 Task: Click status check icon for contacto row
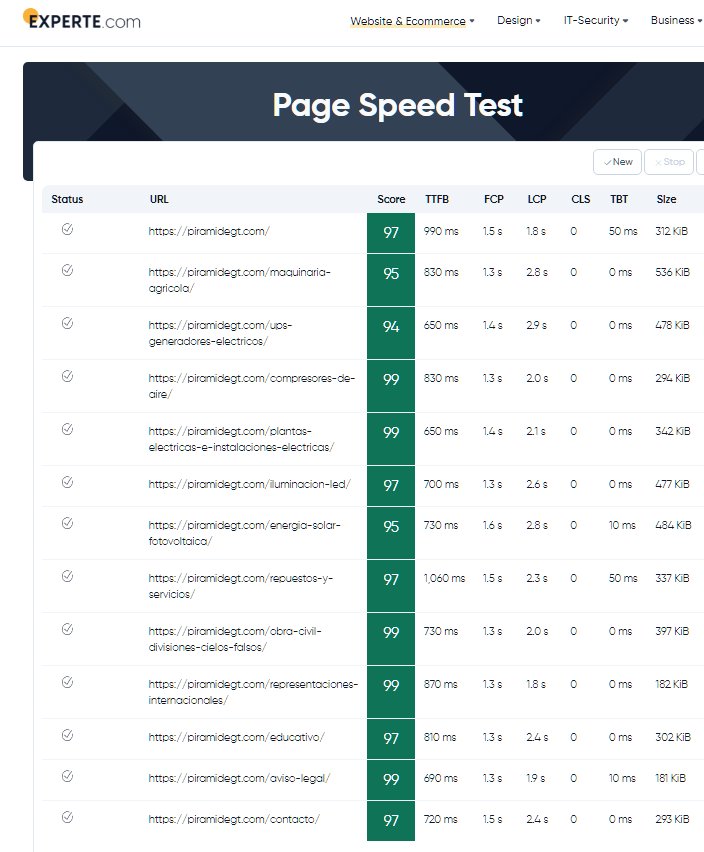pyautogui.click(x=67, y=816)
